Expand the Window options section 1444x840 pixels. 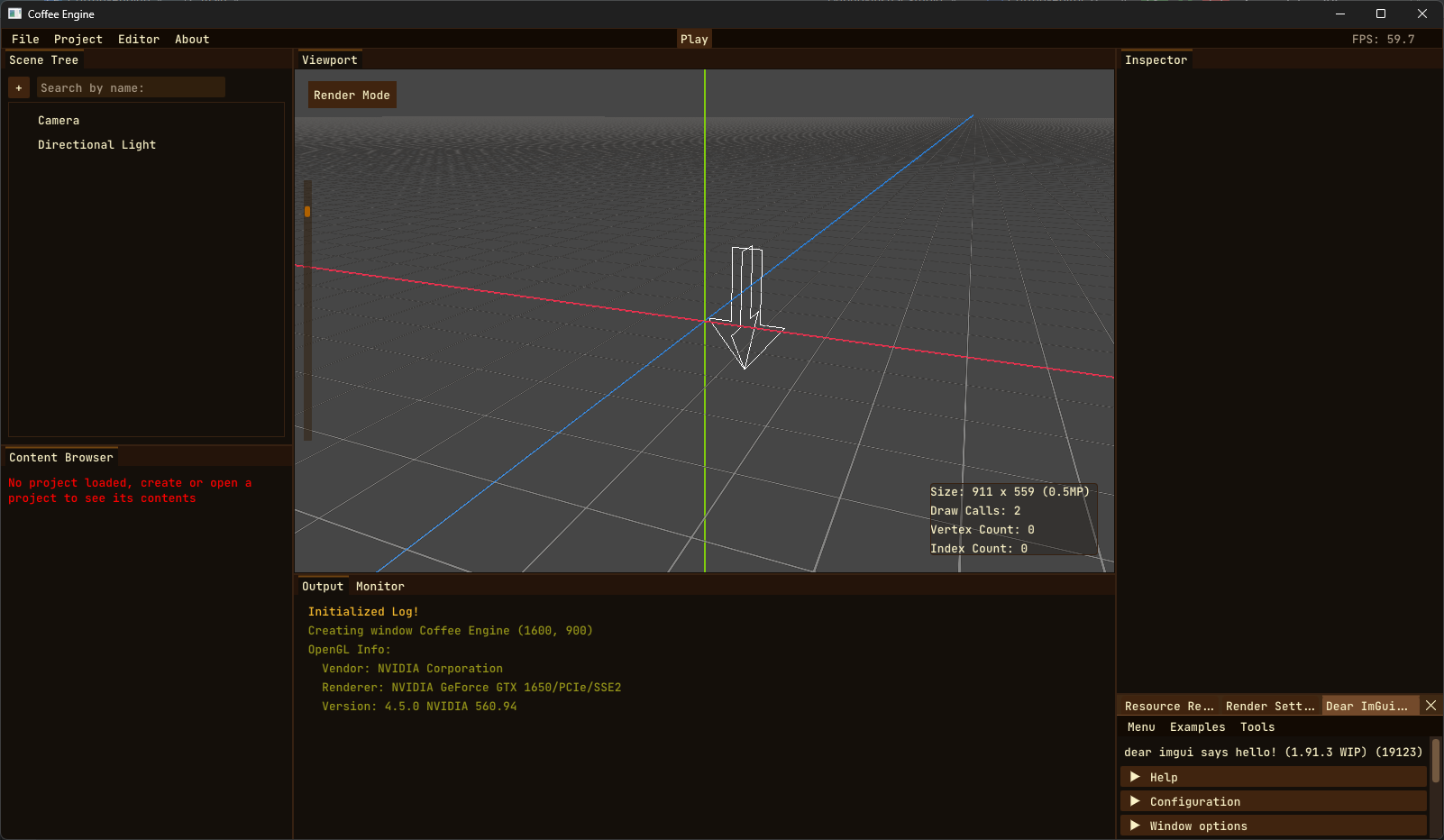1274,826
